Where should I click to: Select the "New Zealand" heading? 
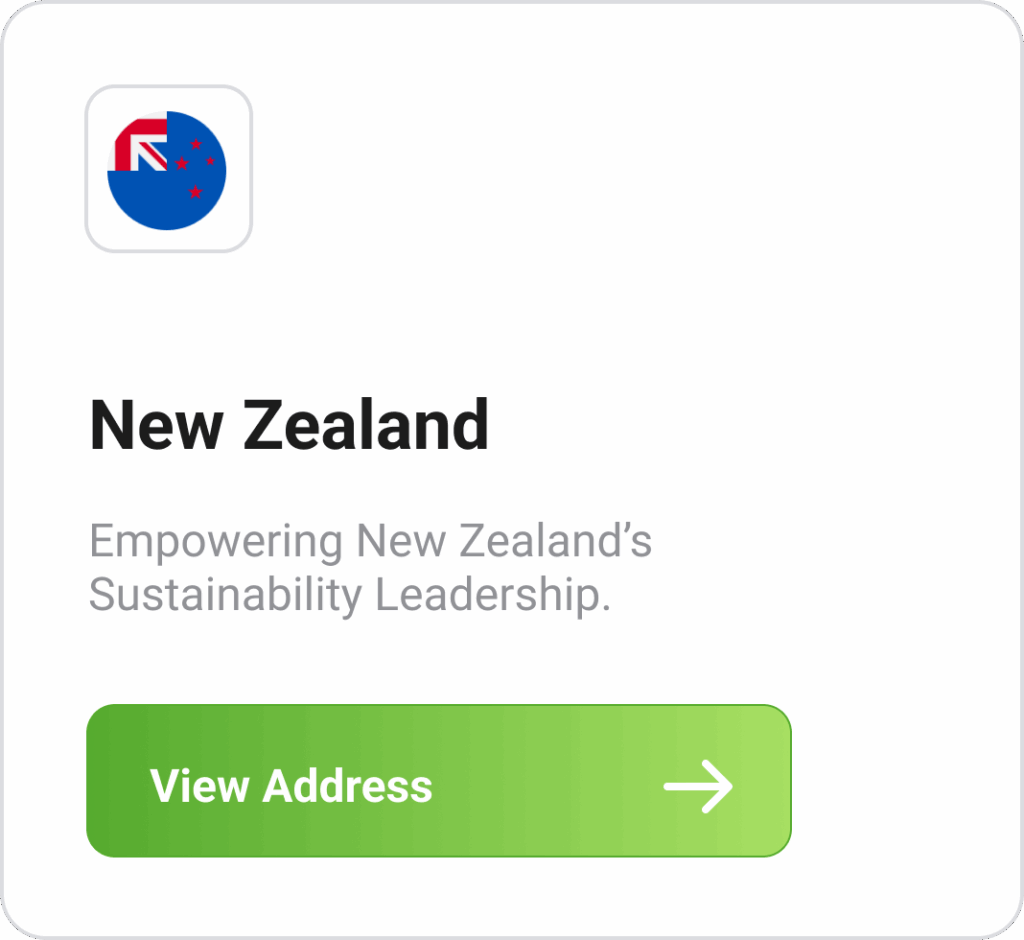[x=289, y=425]
